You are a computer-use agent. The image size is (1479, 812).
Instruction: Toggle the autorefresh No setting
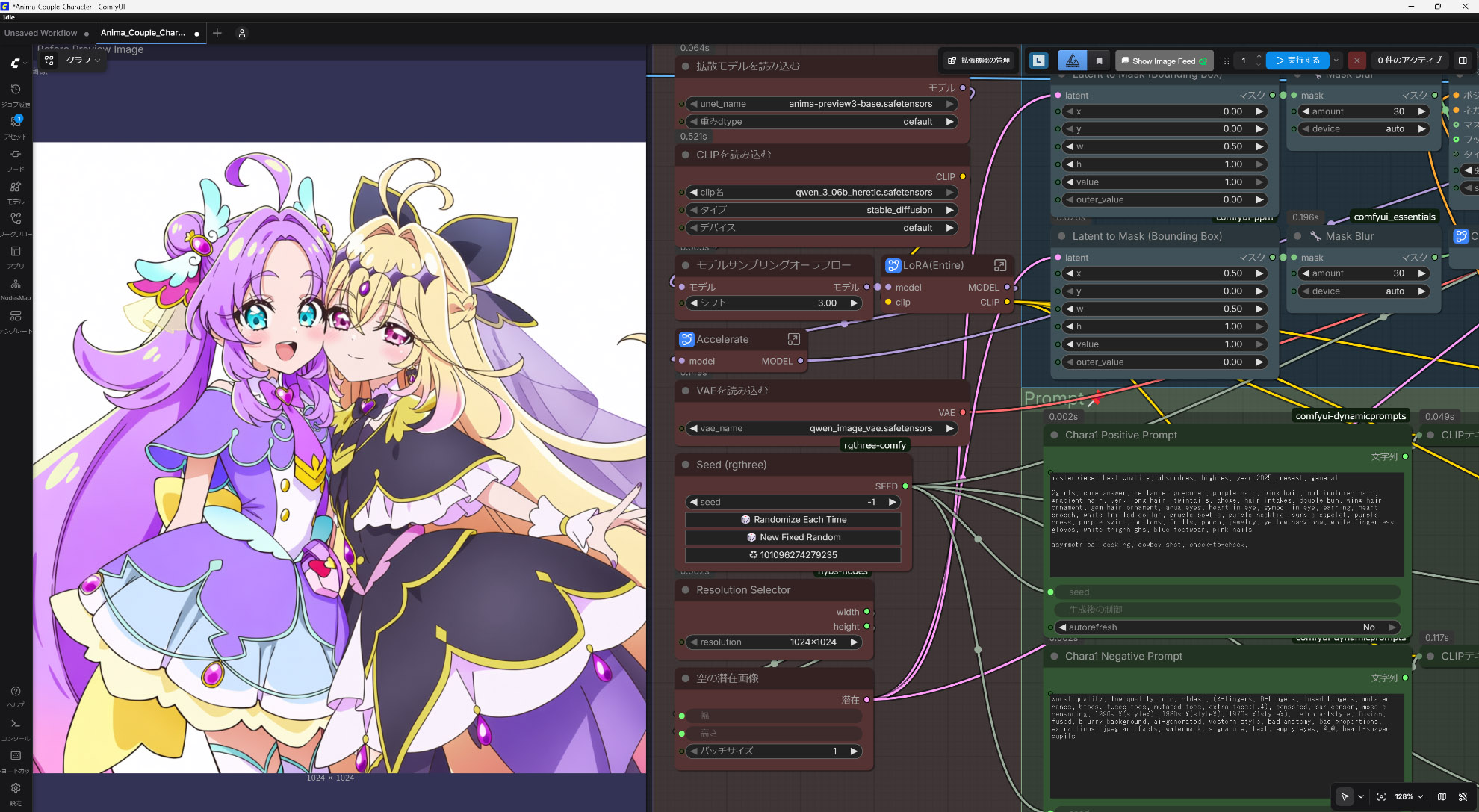[1227, 627]
